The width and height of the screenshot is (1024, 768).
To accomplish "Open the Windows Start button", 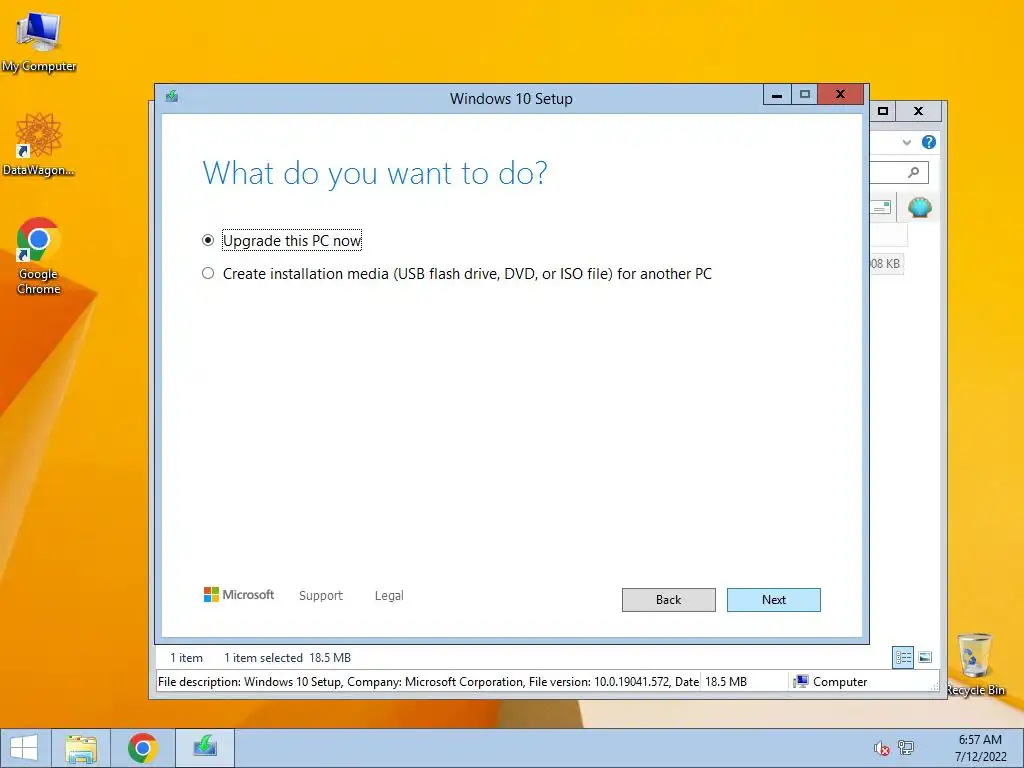I will [24, 748].
